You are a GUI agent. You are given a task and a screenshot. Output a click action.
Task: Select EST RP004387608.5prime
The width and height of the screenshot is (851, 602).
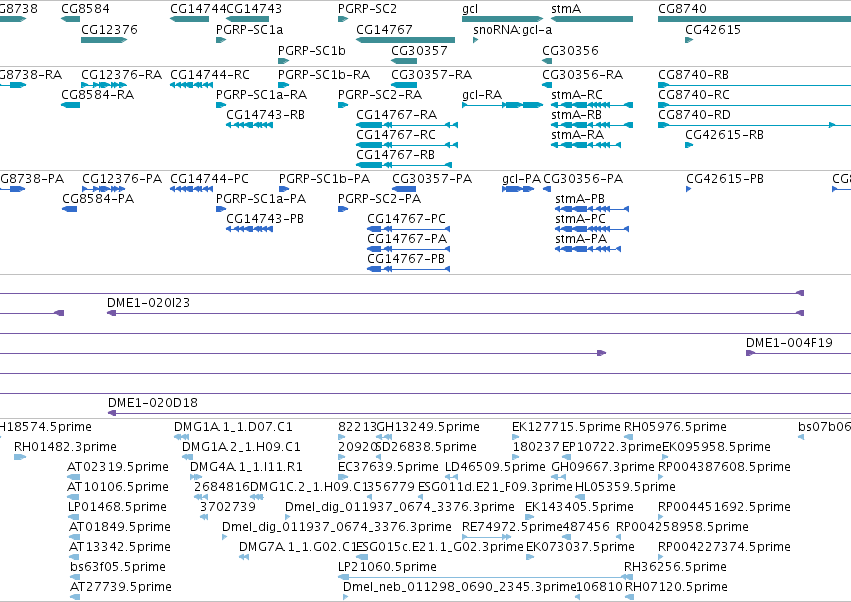click(724, 467)
